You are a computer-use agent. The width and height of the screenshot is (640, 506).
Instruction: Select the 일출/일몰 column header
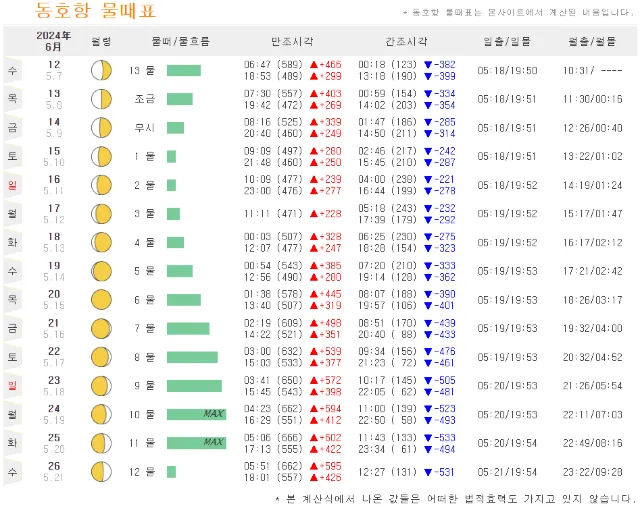click(x=507, y=41)
